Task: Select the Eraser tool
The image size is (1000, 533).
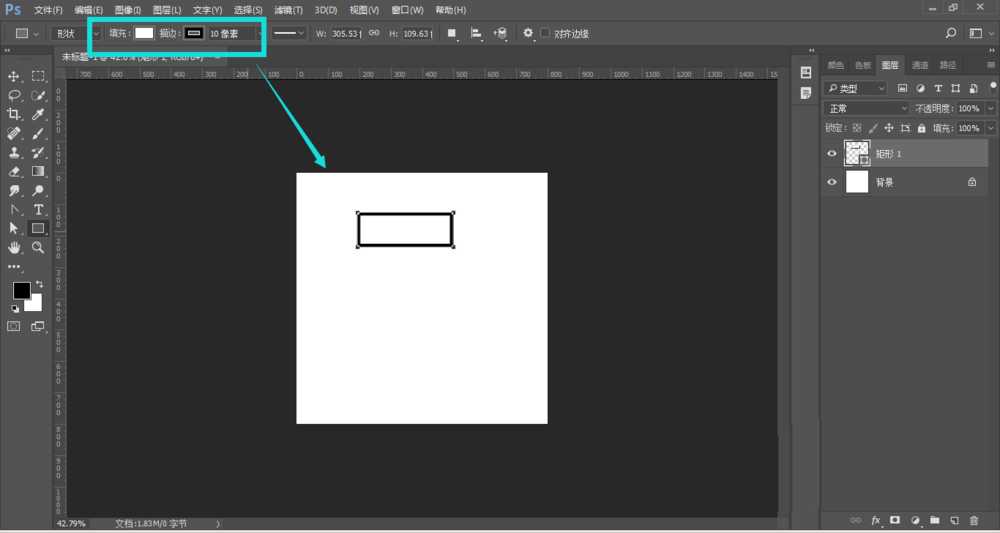Action: 15,171
